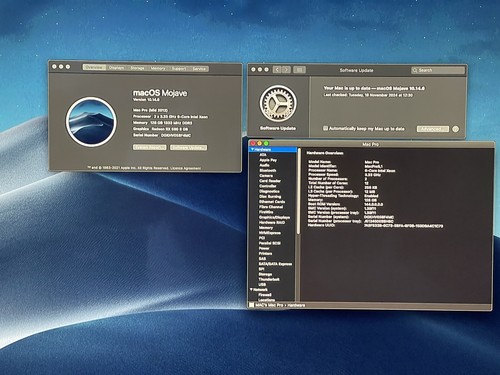This screenshot has width=500, height=375.
Task: Select SAS in the sidebar
Action: point(262,259)
